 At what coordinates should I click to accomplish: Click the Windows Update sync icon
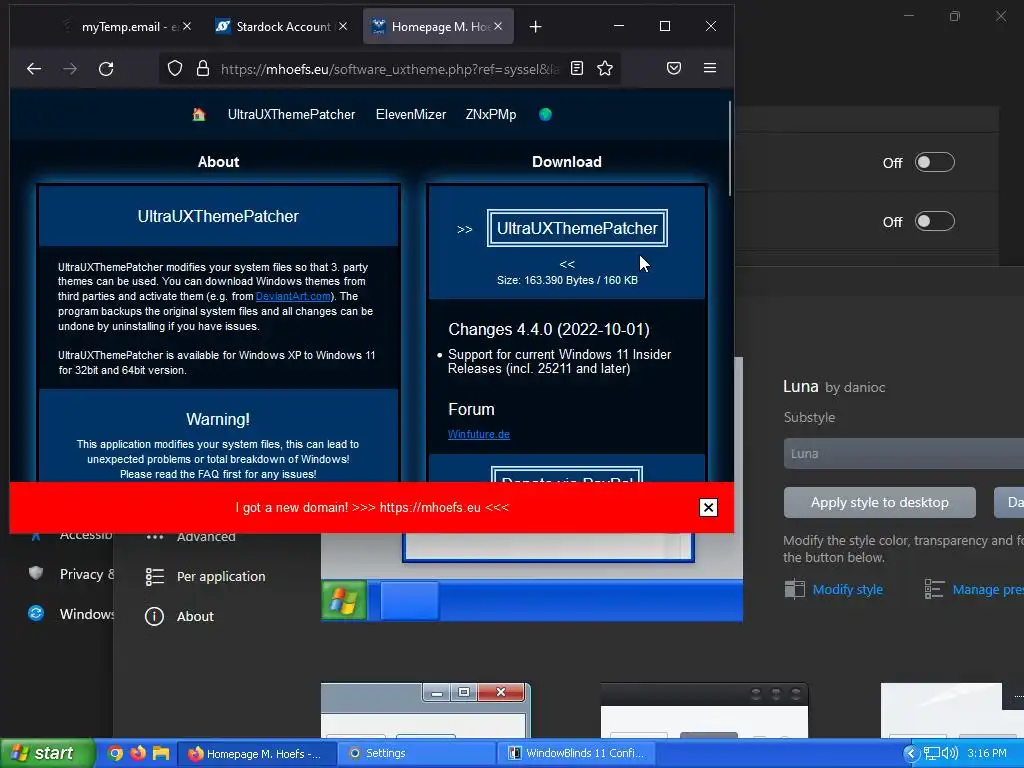36,613
